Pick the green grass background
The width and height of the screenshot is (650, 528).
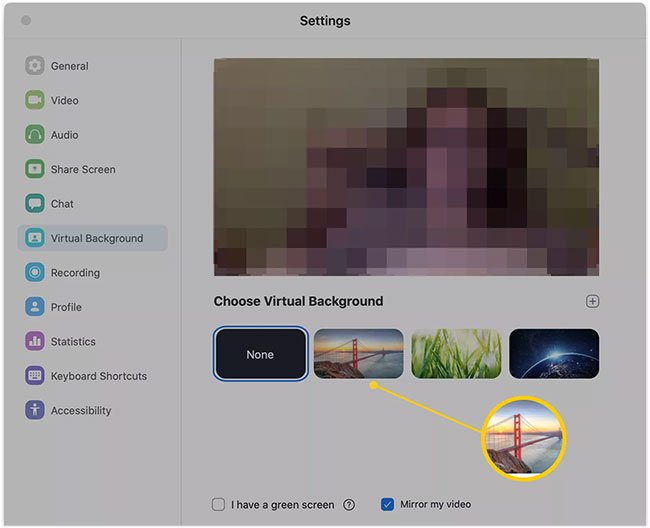pyautogui.click(x=456, y=354)
